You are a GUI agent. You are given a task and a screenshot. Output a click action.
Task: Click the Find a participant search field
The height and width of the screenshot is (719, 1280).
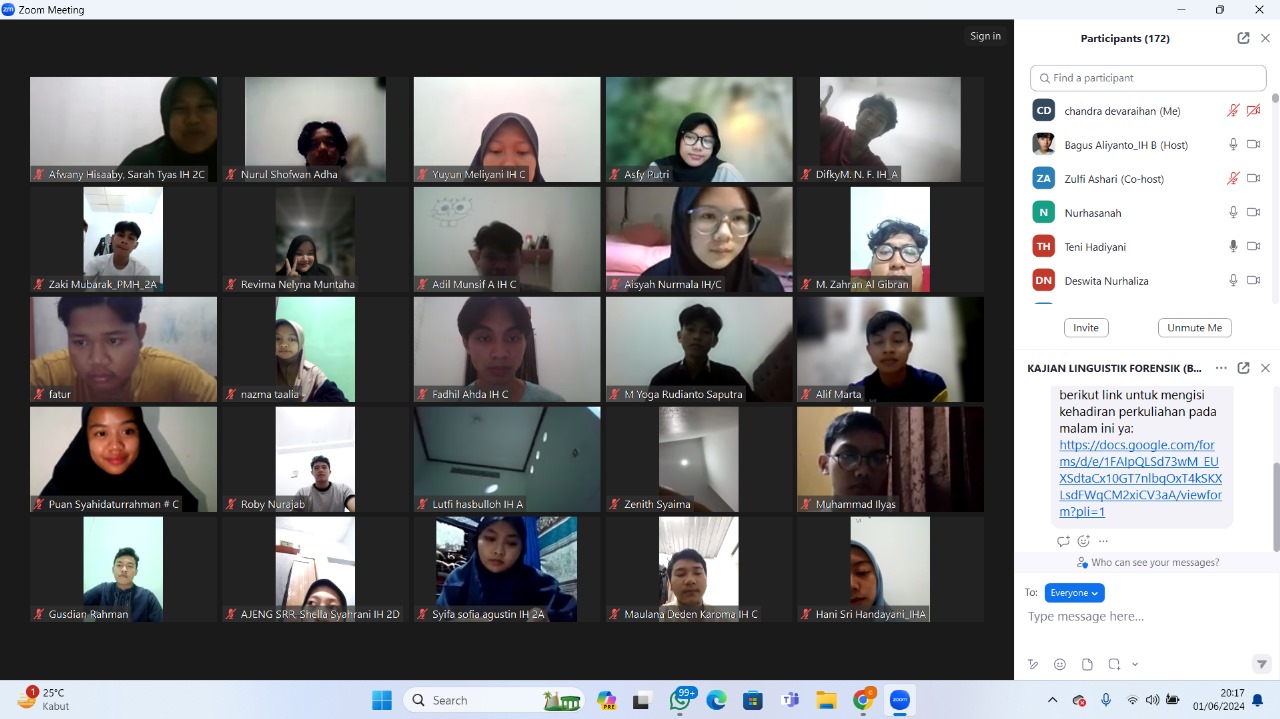click(1148, 78)
